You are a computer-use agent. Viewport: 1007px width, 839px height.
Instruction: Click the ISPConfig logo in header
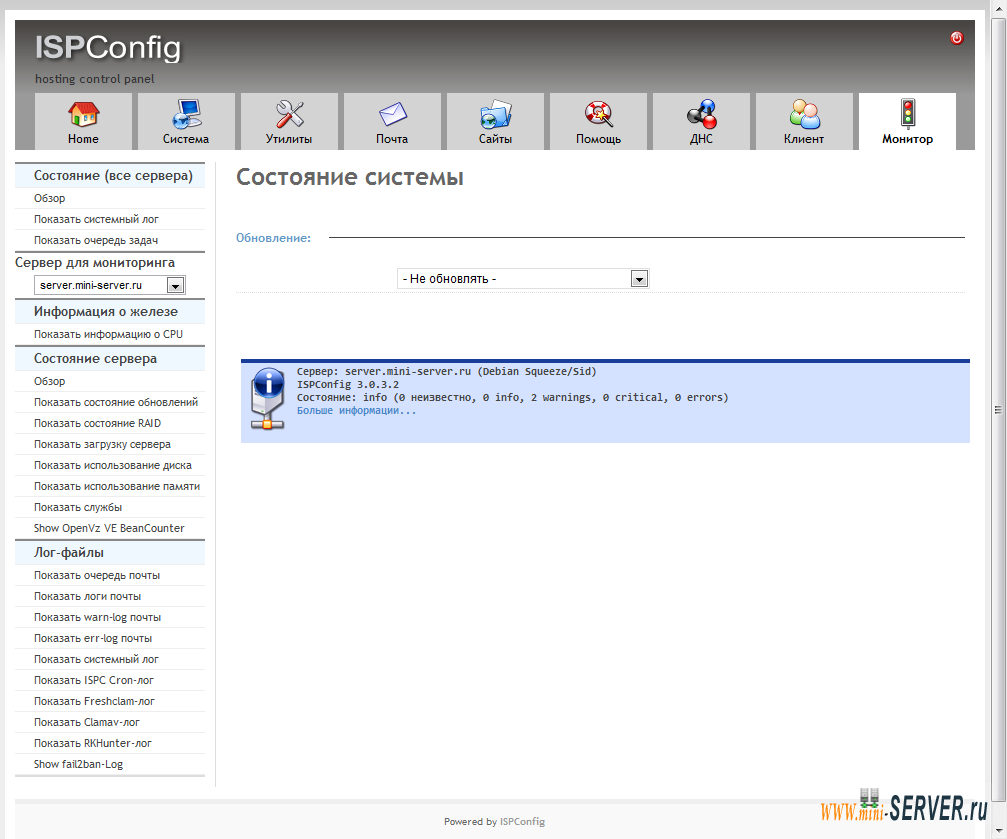pyautogui.click(x=108, y=48)
